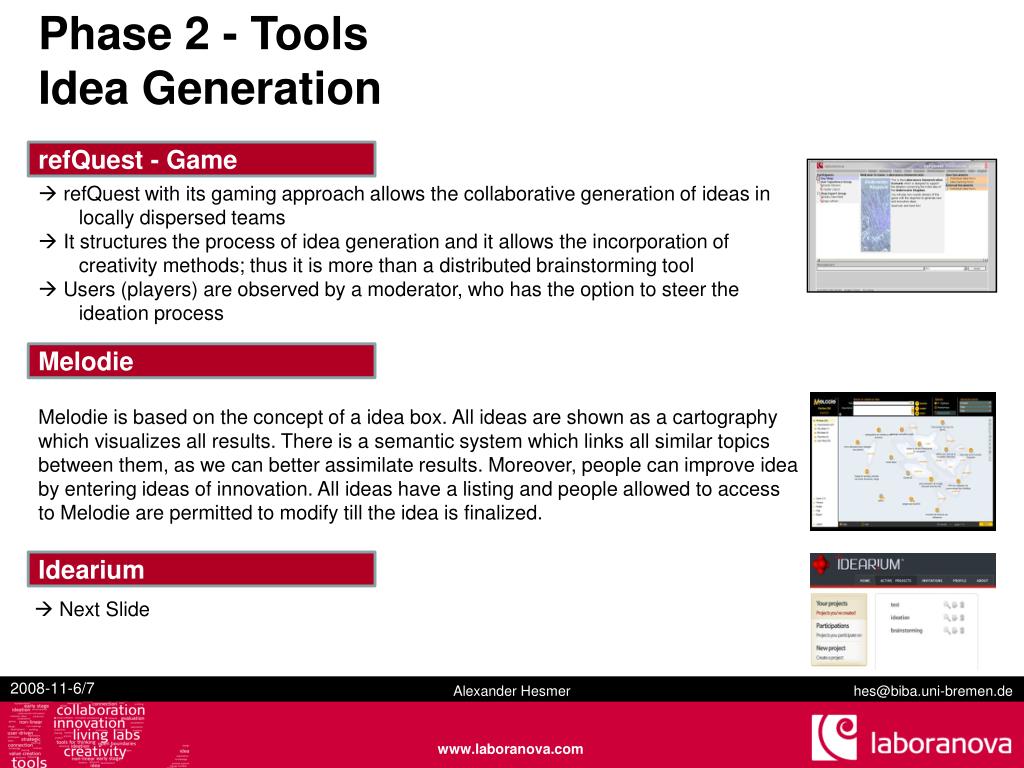Screen dimensions: 1024x768
Task: Open the 'brainstorming' project in Idearium list
Action: [906, 630]
